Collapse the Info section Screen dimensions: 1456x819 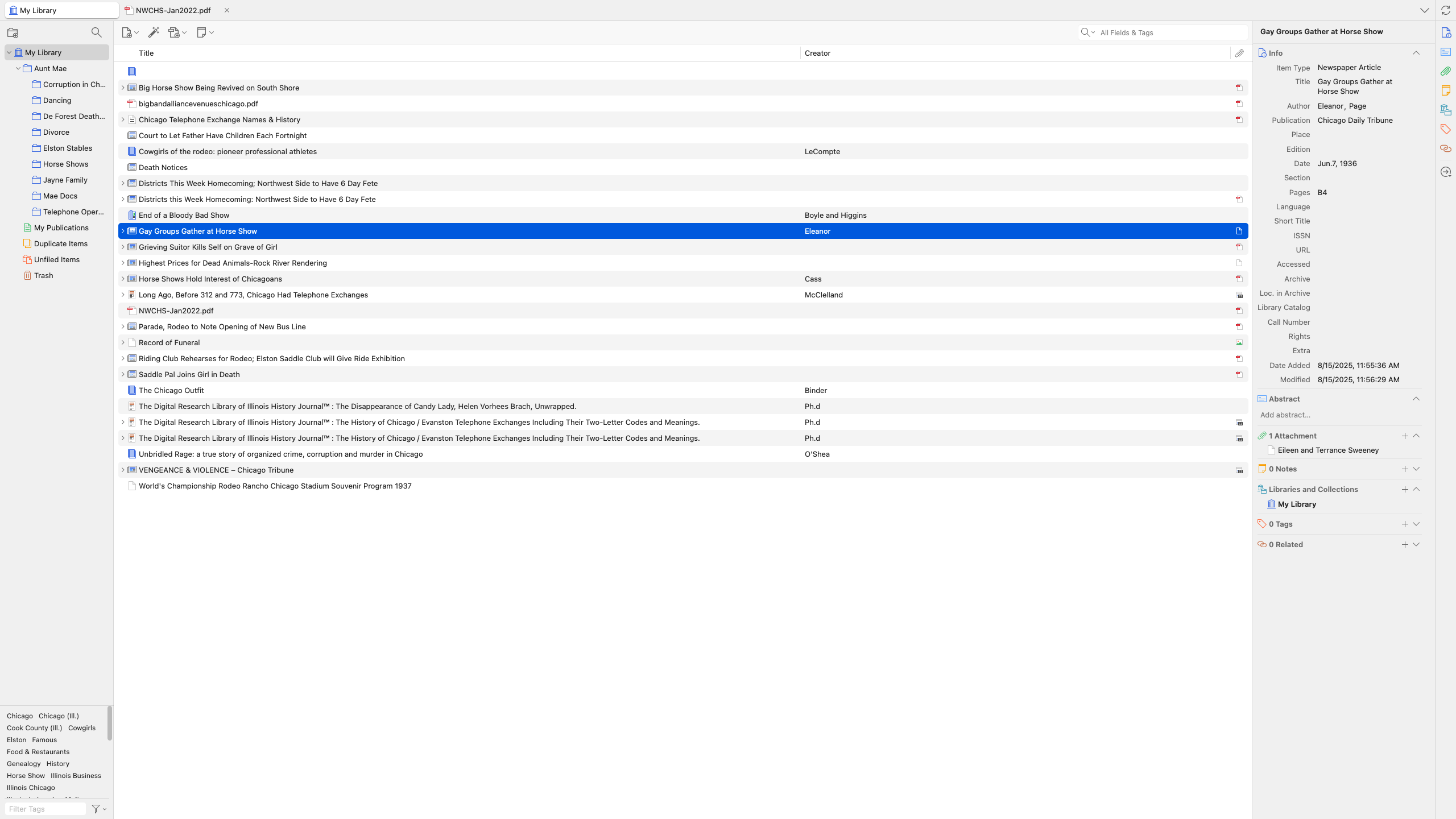1416,53
